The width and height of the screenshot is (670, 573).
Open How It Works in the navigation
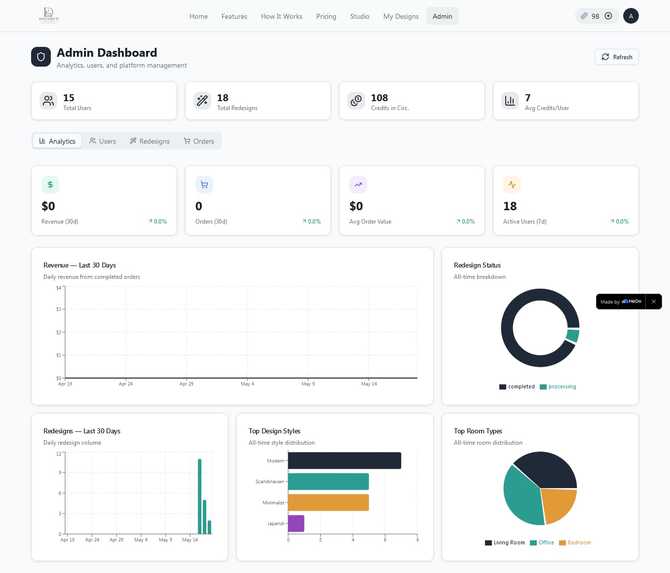click(281, 16)
